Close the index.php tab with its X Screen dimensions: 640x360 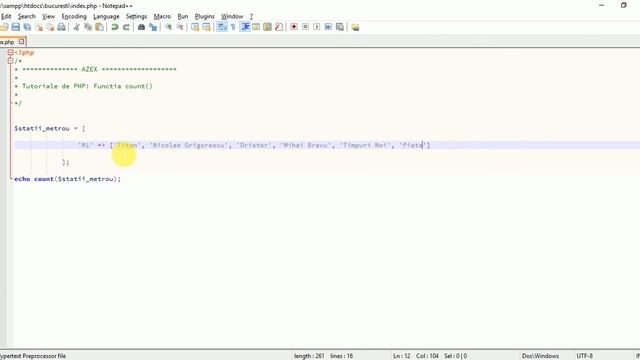(x=21, y=42)
